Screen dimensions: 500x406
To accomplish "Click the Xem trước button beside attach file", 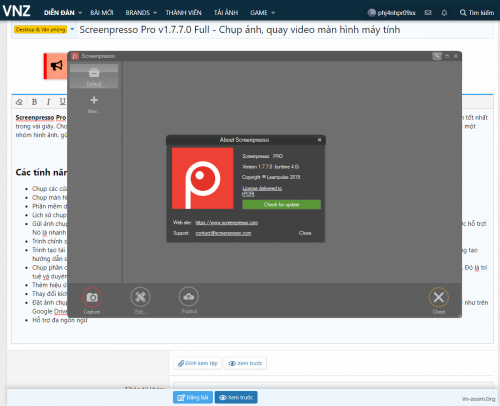I will click(x=245, y=363).
